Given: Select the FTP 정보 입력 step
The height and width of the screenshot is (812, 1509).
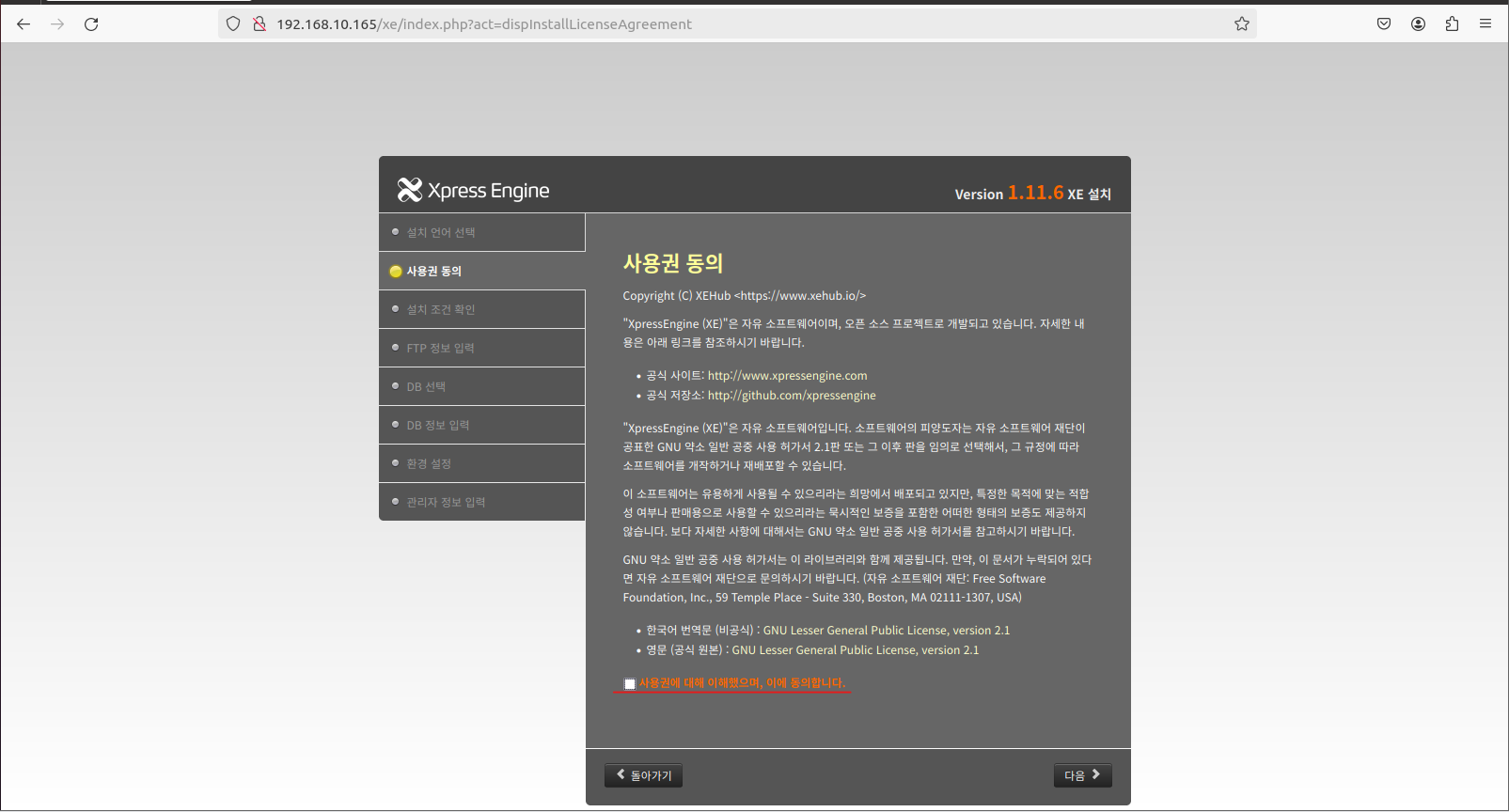Looking at the screenshot, I should [481, 348].
